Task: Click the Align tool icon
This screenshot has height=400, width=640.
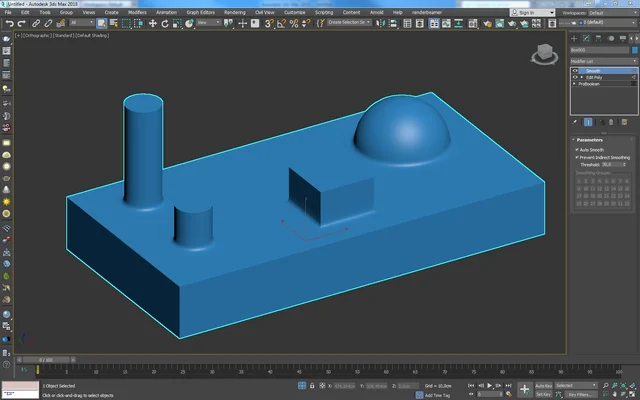Action: (393, 23)
